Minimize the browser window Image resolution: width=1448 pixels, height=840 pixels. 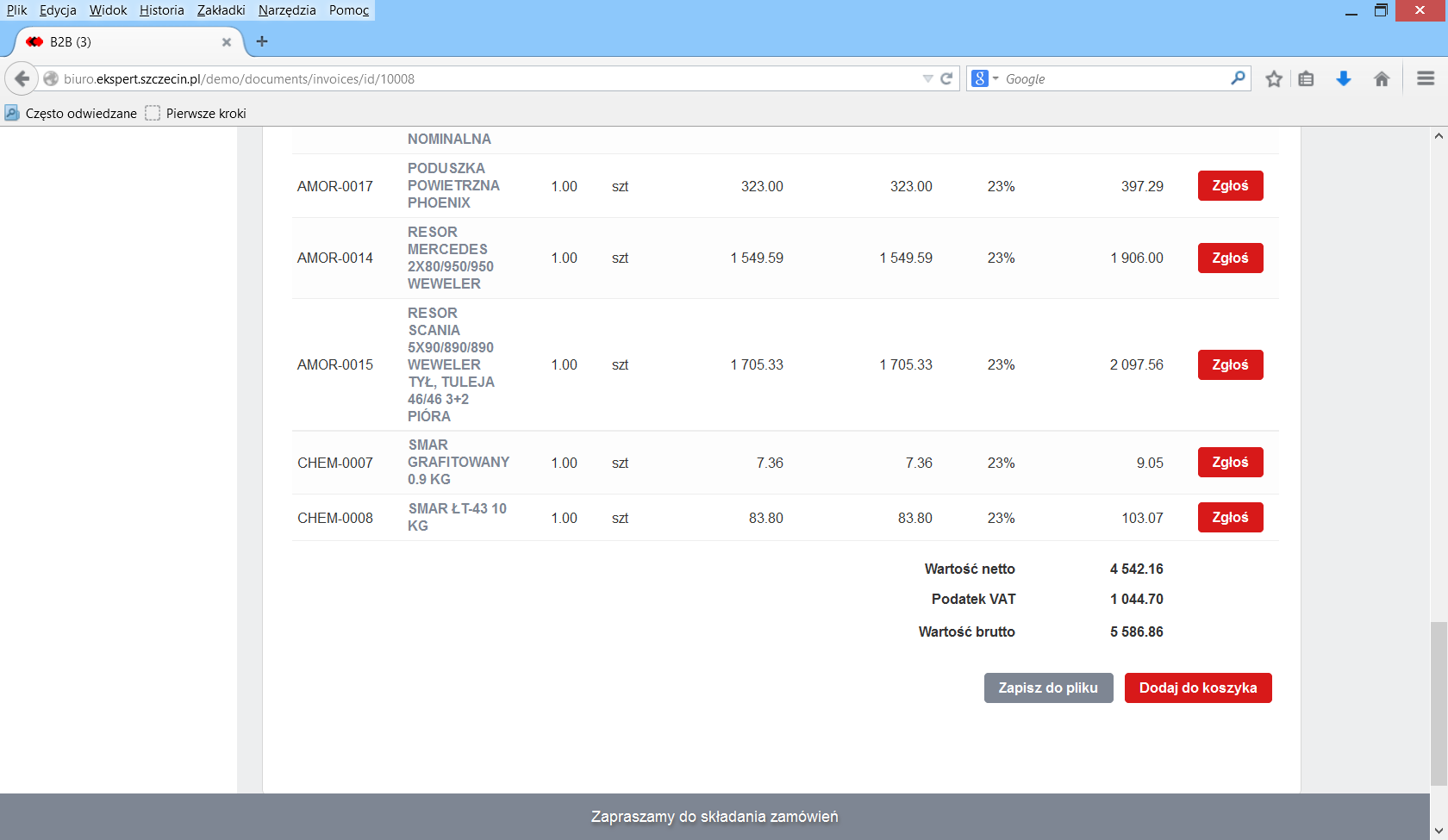pos(1351,11)
